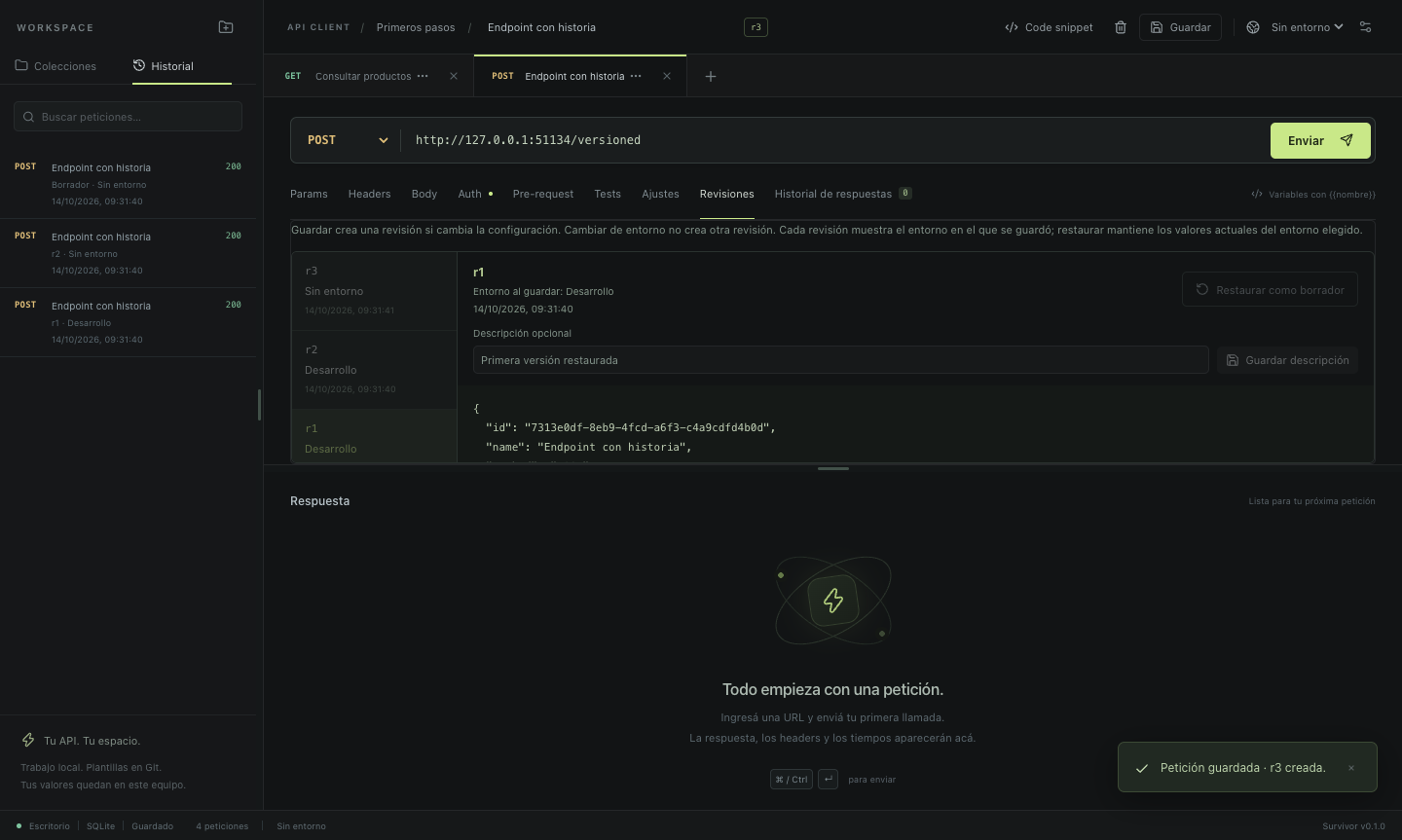The width and height of the screenshot is (1402, 840).
Task: Click the Guardar button
Action: point(1180,27)
